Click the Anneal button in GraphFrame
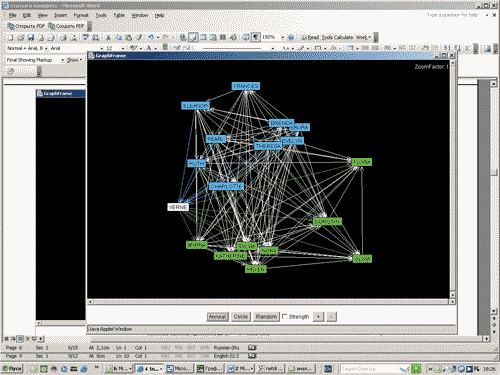Screen dimensions: 500x375 217,317
